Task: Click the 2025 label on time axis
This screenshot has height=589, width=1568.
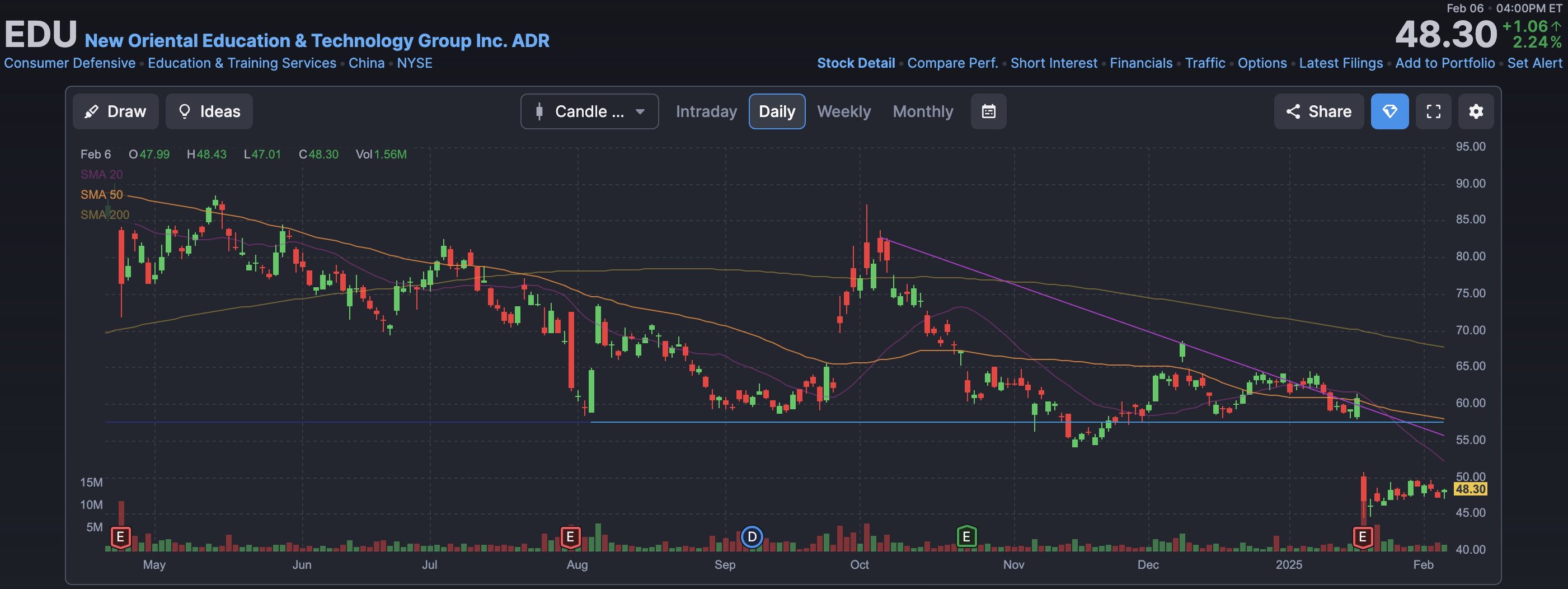Action: click(x=1289, y=564)
